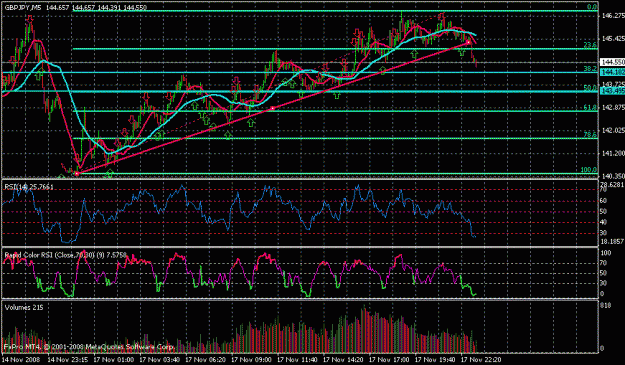This screenshot has height=365, width=625.
Task: Click the 78.6281 RSI scale maximum
Action: pyautogui.click(x=612, y=184)
